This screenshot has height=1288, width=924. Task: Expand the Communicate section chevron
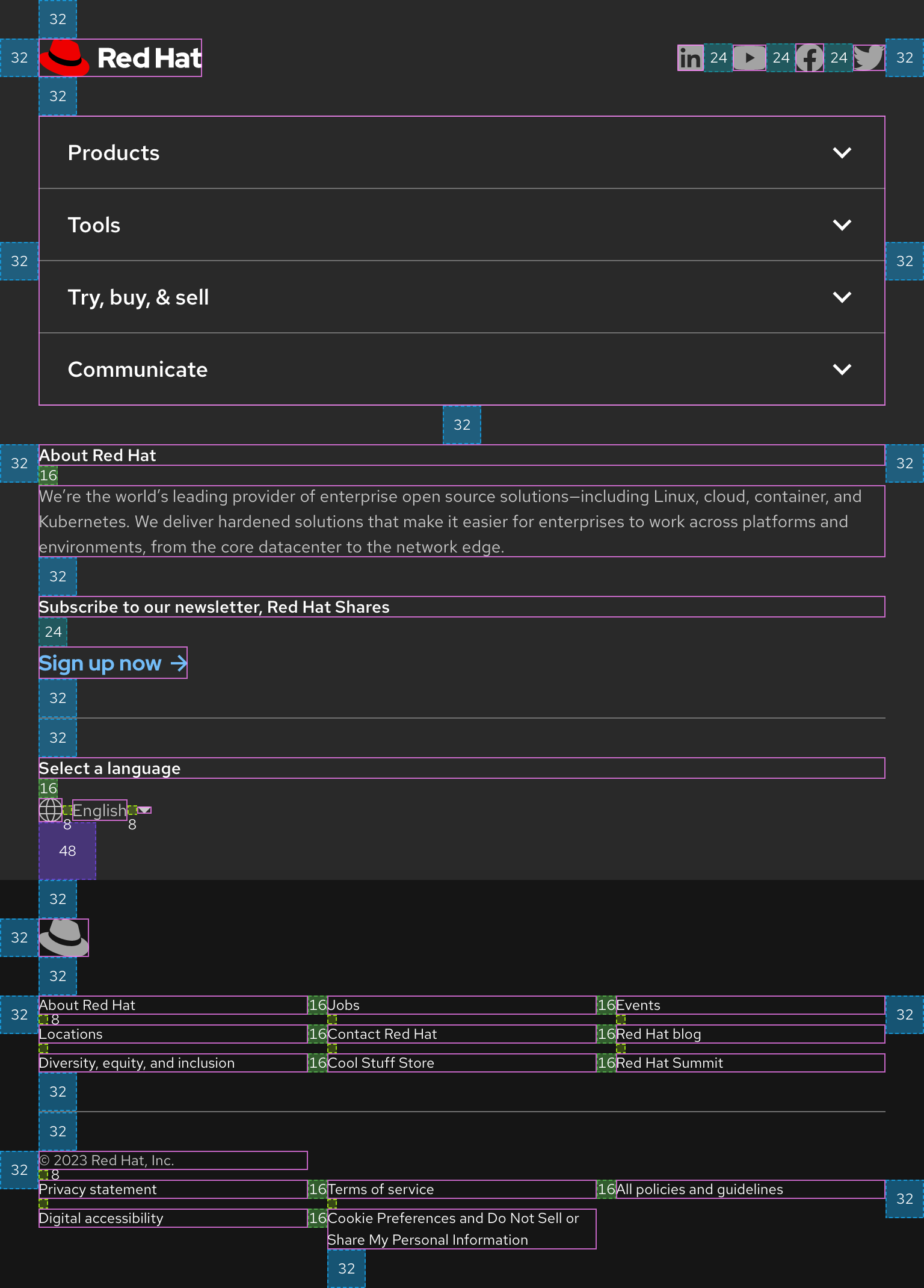[x=842, y=370]
